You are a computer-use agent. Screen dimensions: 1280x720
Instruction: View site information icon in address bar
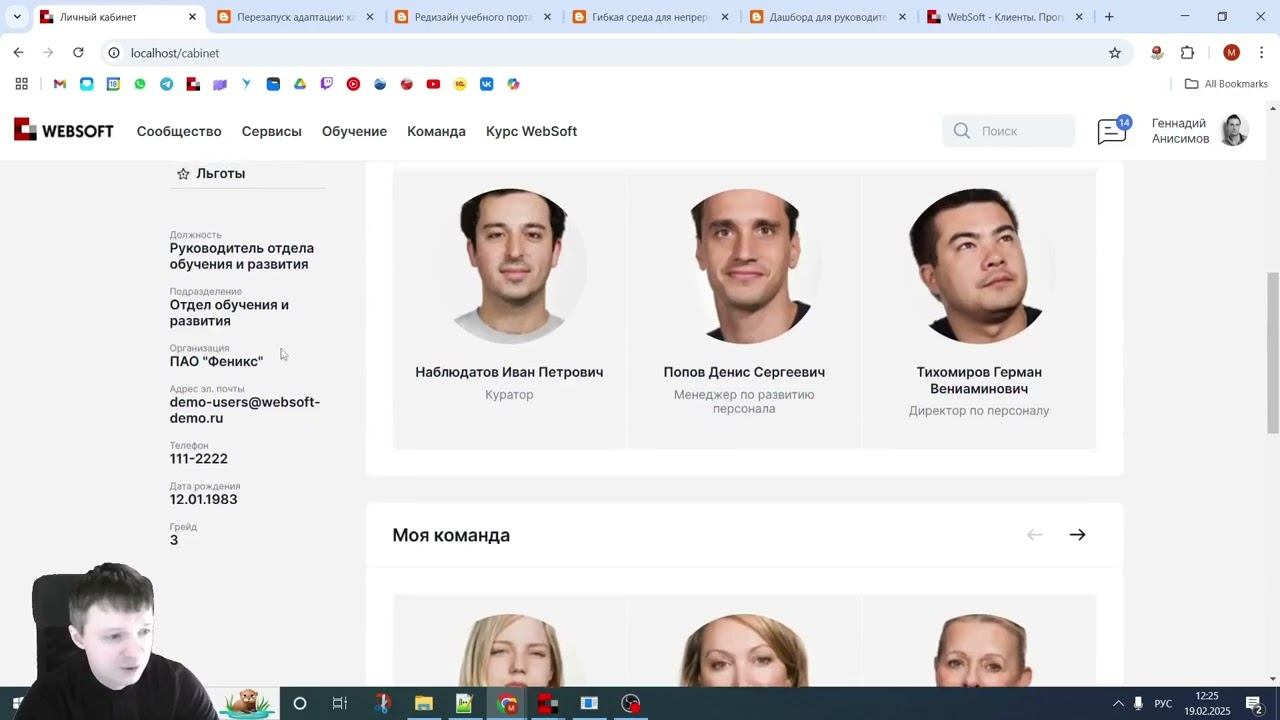[114, 53]
